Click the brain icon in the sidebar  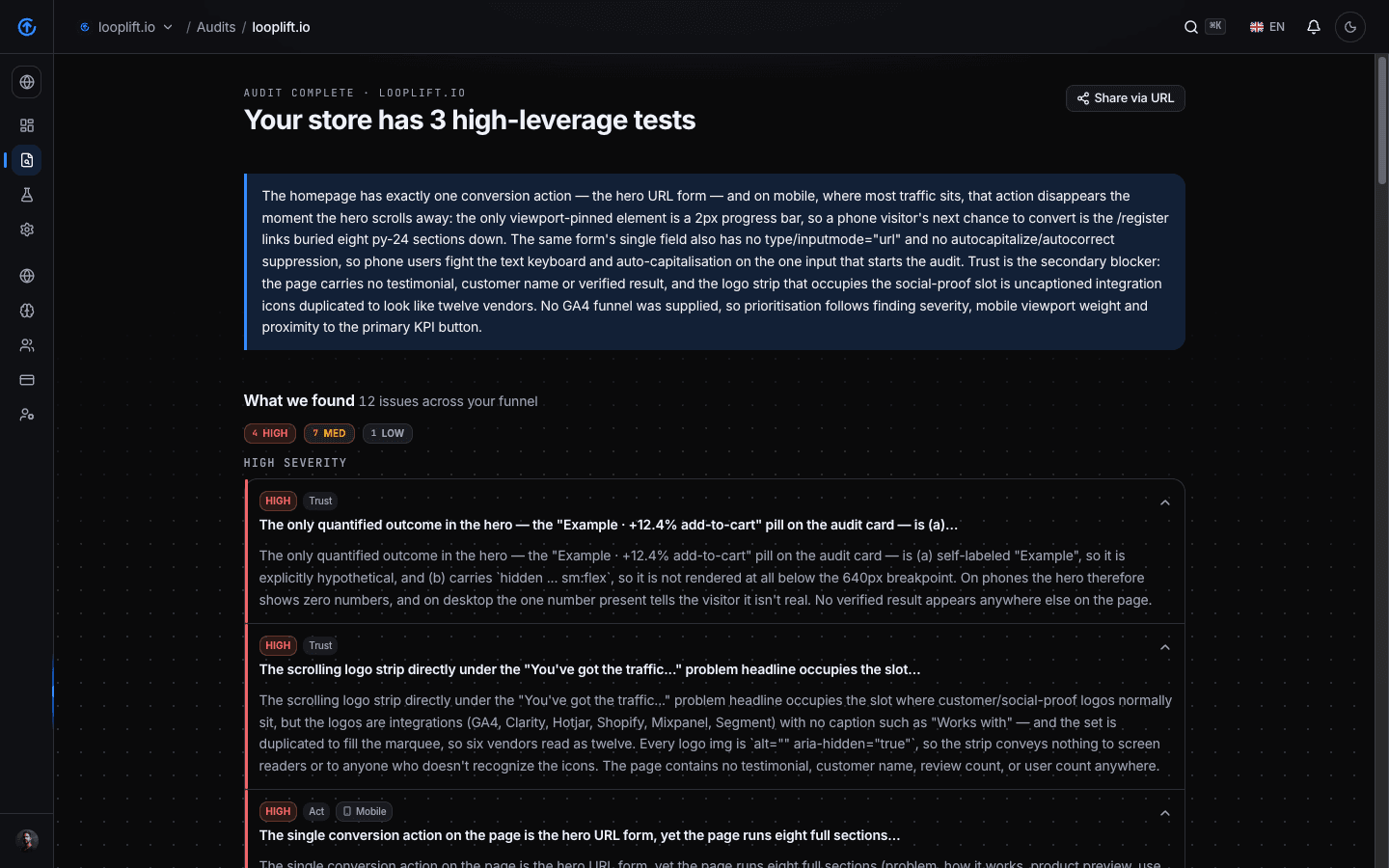27,311
